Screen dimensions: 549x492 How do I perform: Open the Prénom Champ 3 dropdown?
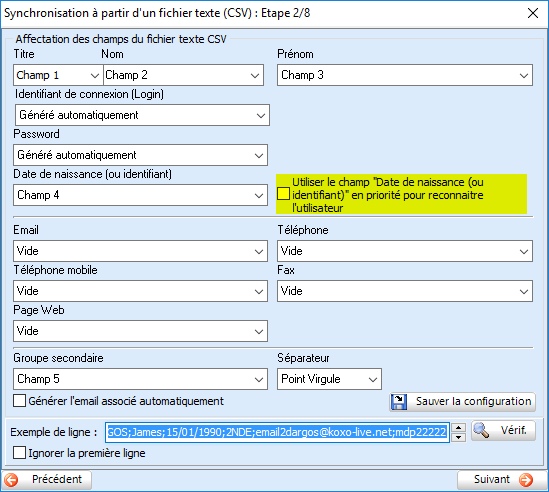point(405,75)
